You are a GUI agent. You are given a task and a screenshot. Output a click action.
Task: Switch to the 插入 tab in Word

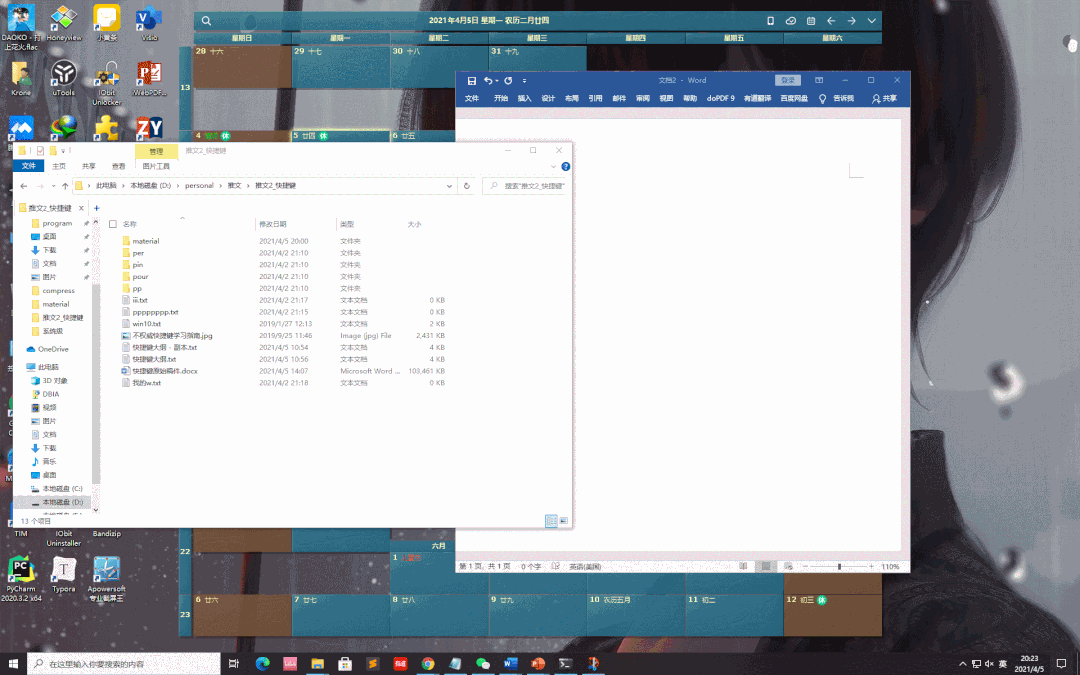[x=525, y=98]
